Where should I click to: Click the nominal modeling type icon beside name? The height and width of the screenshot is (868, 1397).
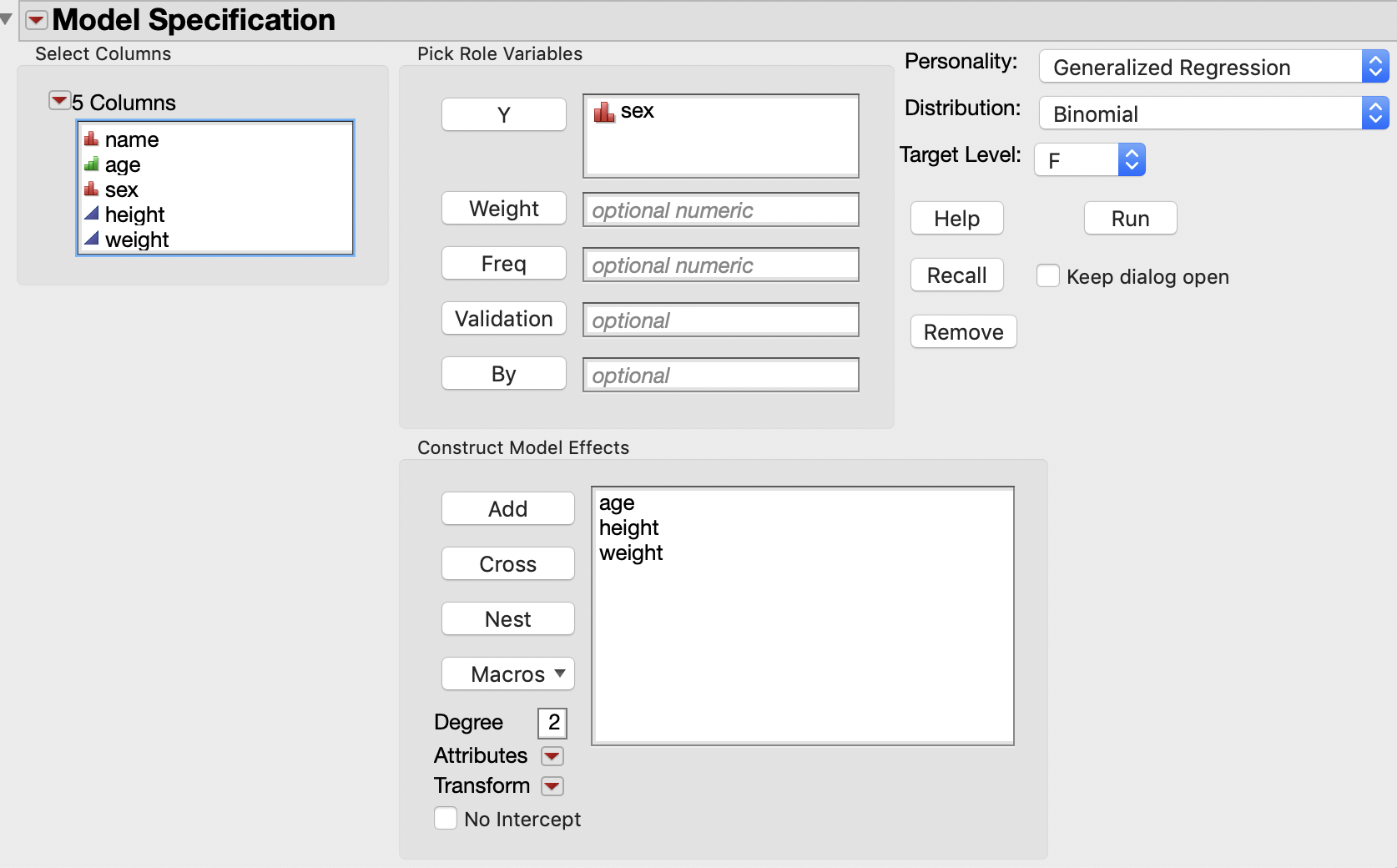92,139
